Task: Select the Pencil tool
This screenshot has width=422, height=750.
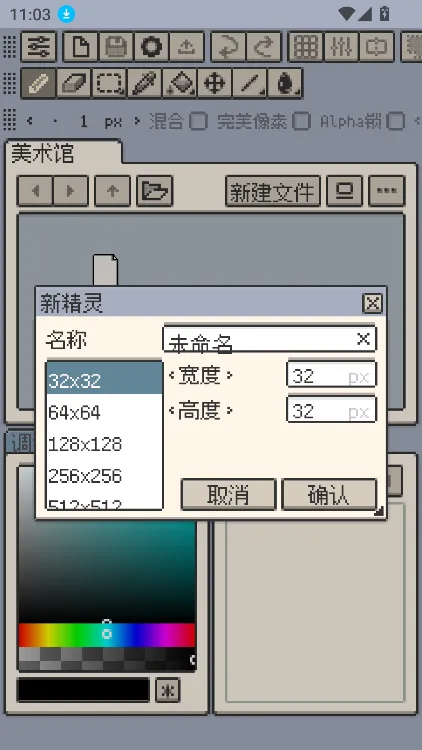Action: pyautogui.click(x=38, y=84)
